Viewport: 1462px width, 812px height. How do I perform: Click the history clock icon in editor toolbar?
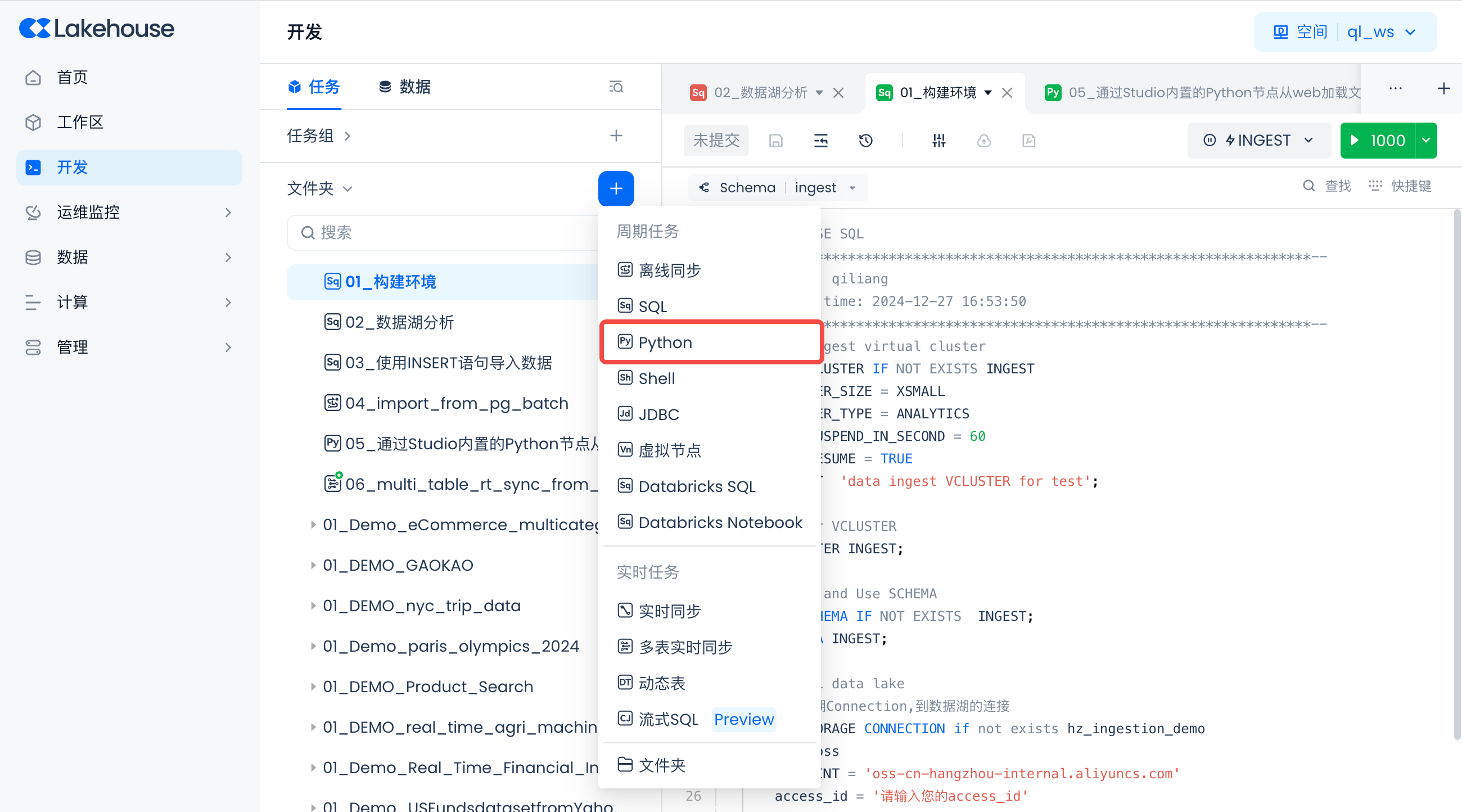(865, 140)
